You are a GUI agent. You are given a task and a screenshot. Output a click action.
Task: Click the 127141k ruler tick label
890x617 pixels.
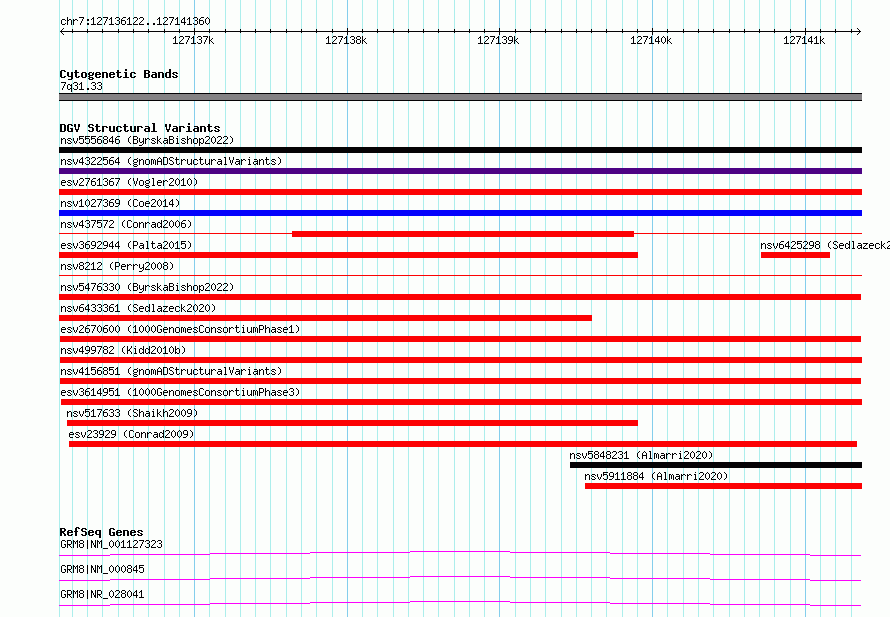(804, 40)
